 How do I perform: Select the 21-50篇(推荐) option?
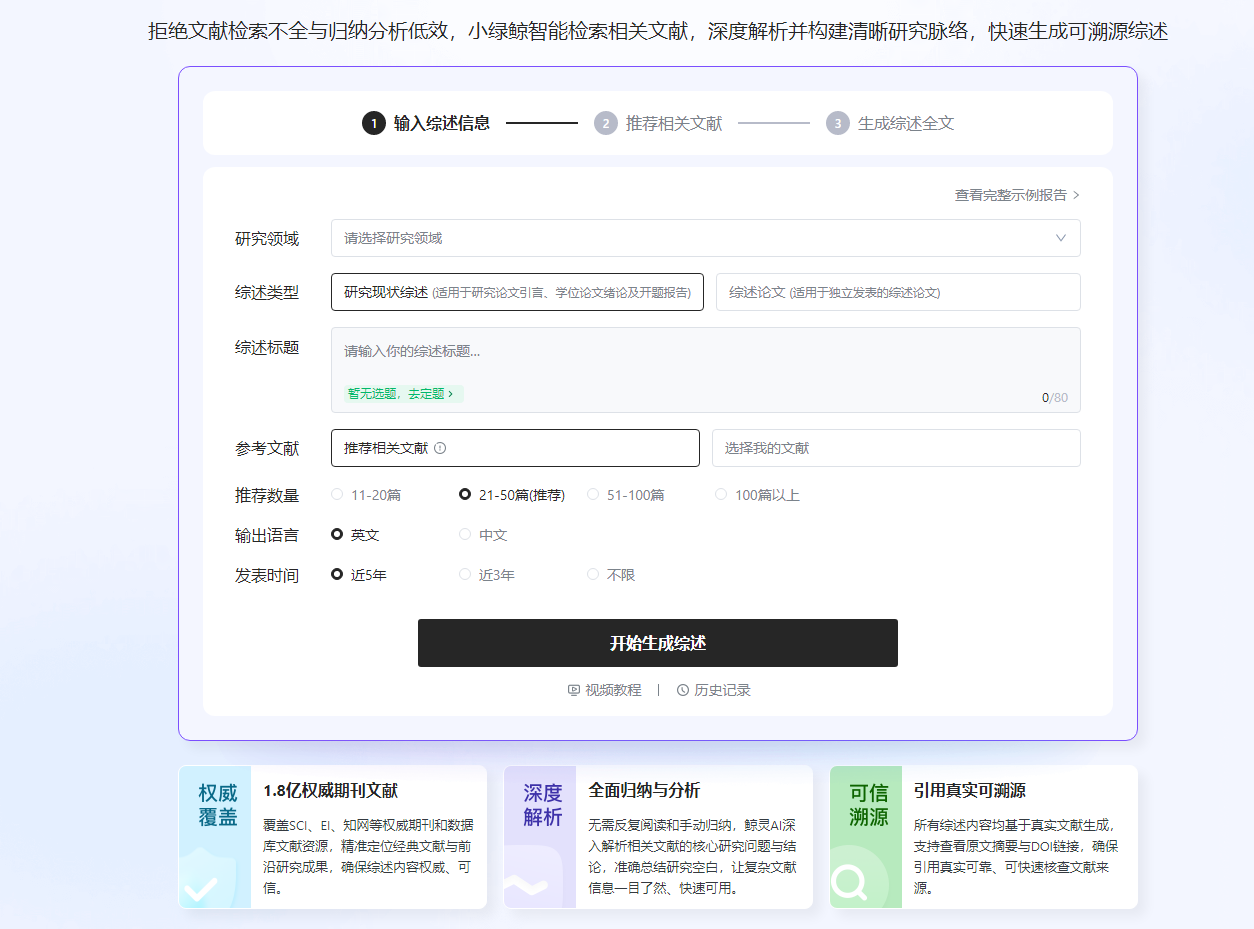(512, 495)
